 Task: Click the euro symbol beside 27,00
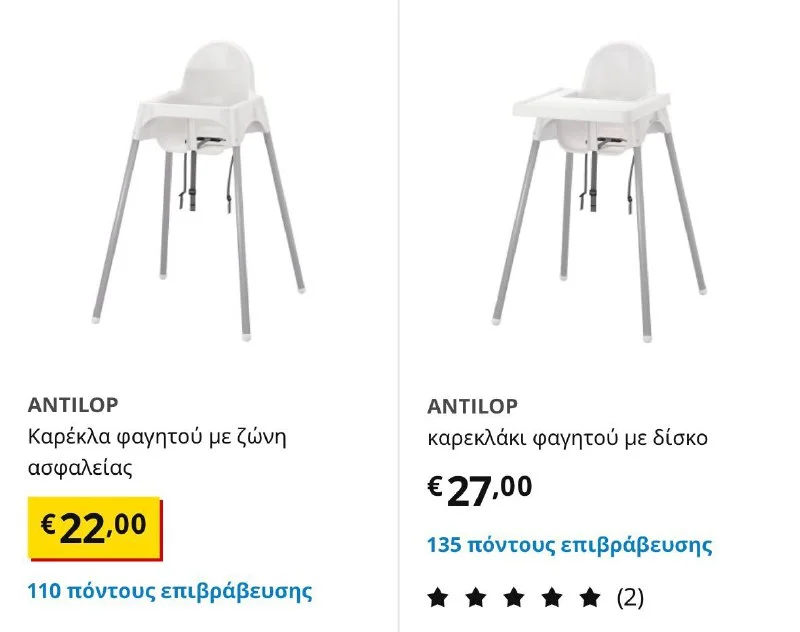click(x=435, y=485)
